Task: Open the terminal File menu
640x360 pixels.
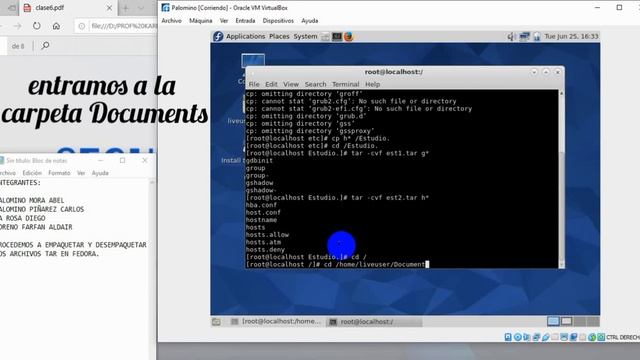Action: click(x=254, y=84)
